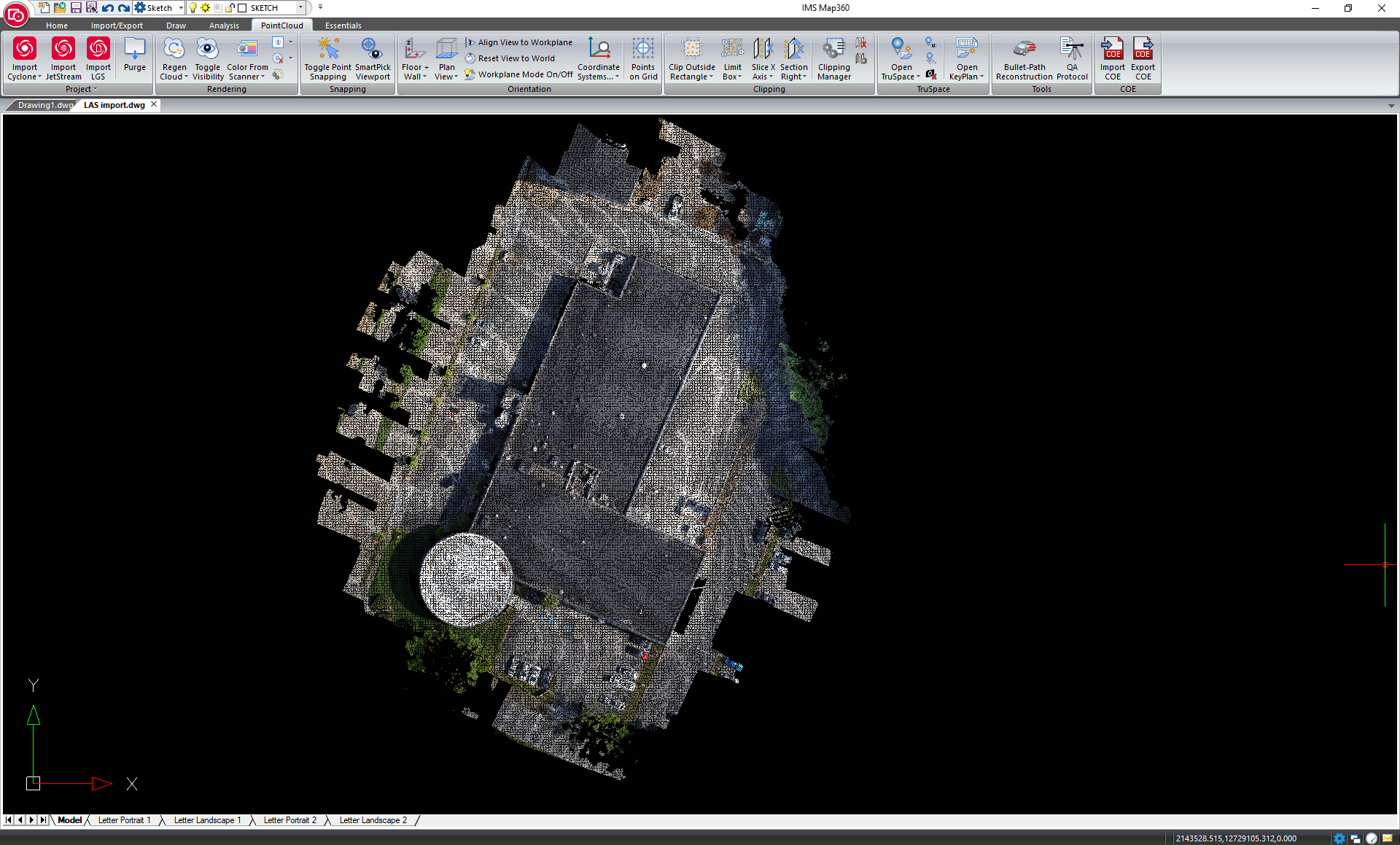Image resolution: width=1400 pixels, height=845 pixels.
Task: Expand the Limit Box dropdown
Action: click(x=739, y=77)
